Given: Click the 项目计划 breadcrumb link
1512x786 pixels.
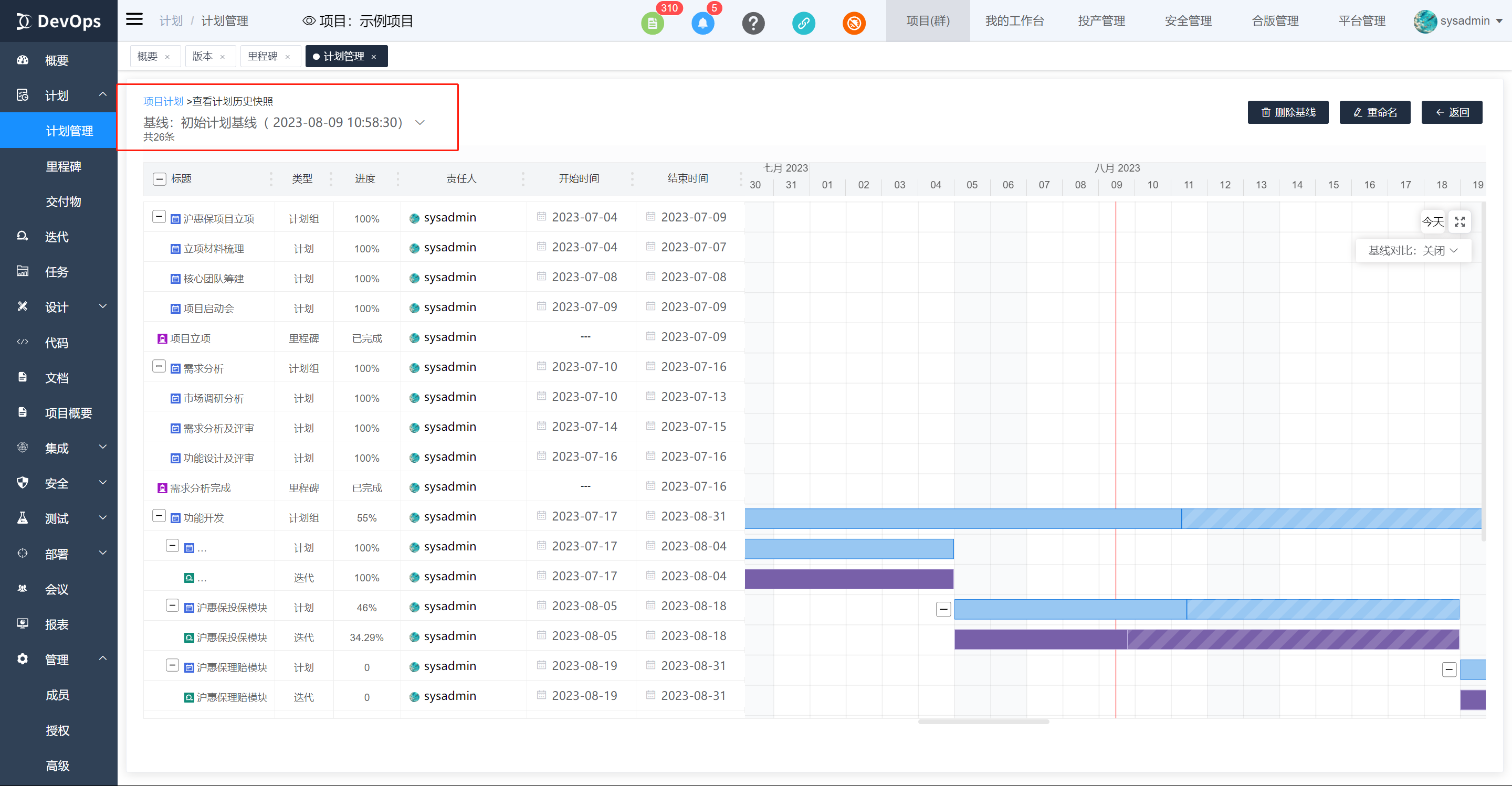Looking at the screenshot, I should [163, 101].
